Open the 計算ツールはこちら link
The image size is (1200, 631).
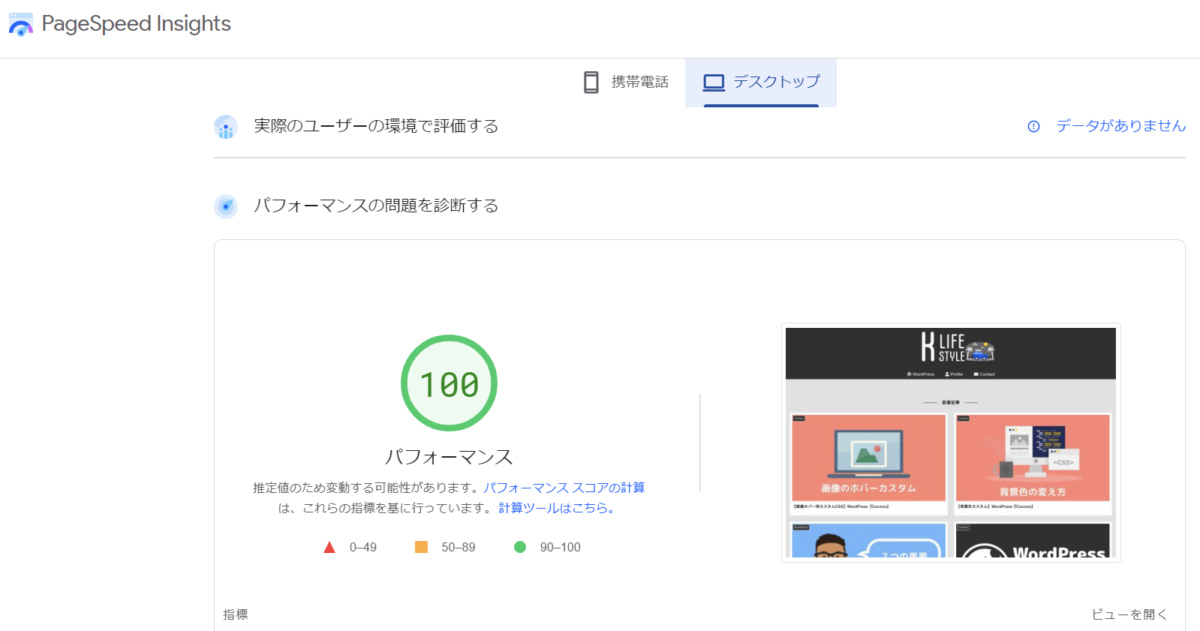pyautogui.click(x=554, y=507)
